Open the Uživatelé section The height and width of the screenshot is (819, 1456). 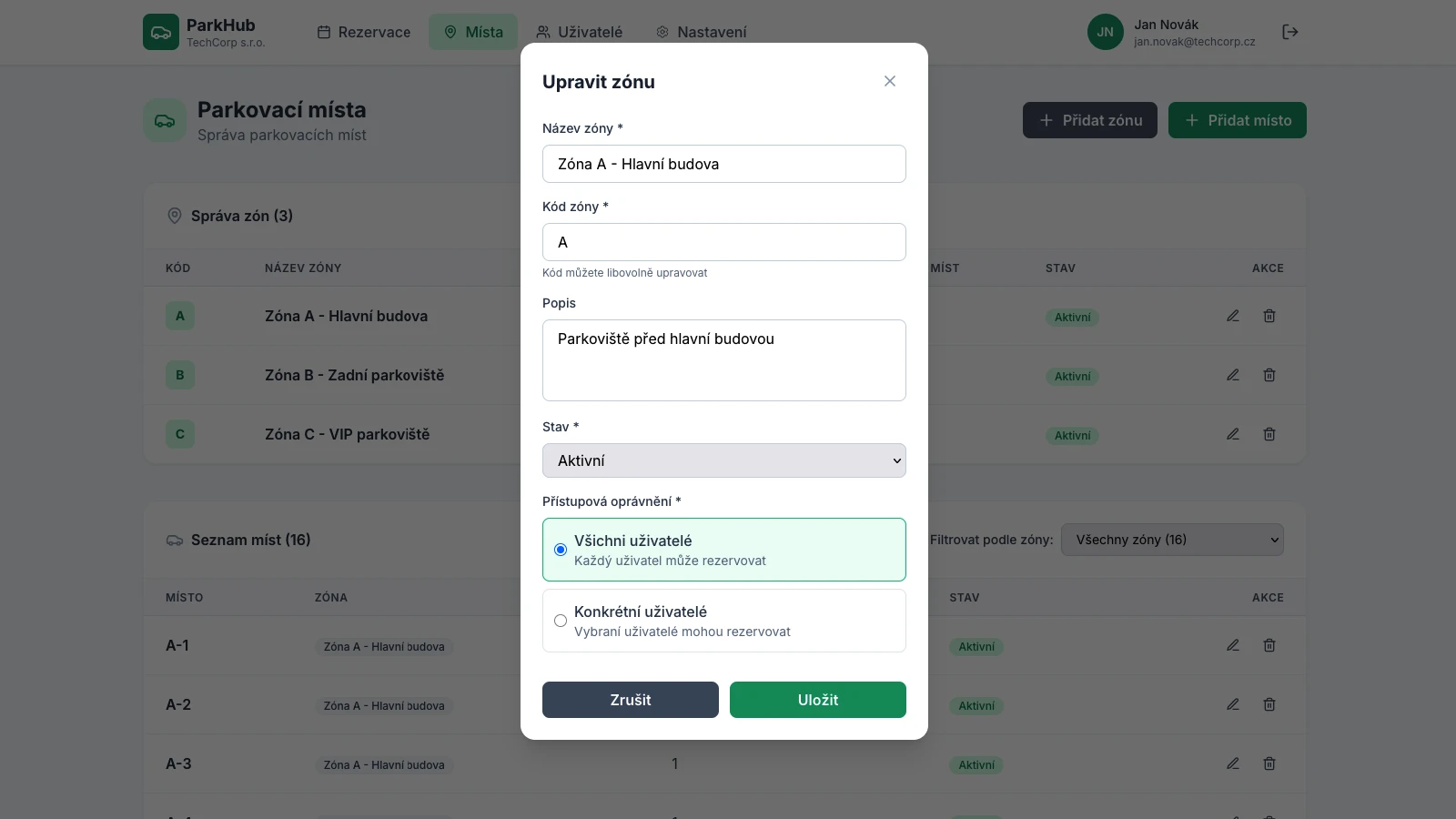(x=579, y=32)
